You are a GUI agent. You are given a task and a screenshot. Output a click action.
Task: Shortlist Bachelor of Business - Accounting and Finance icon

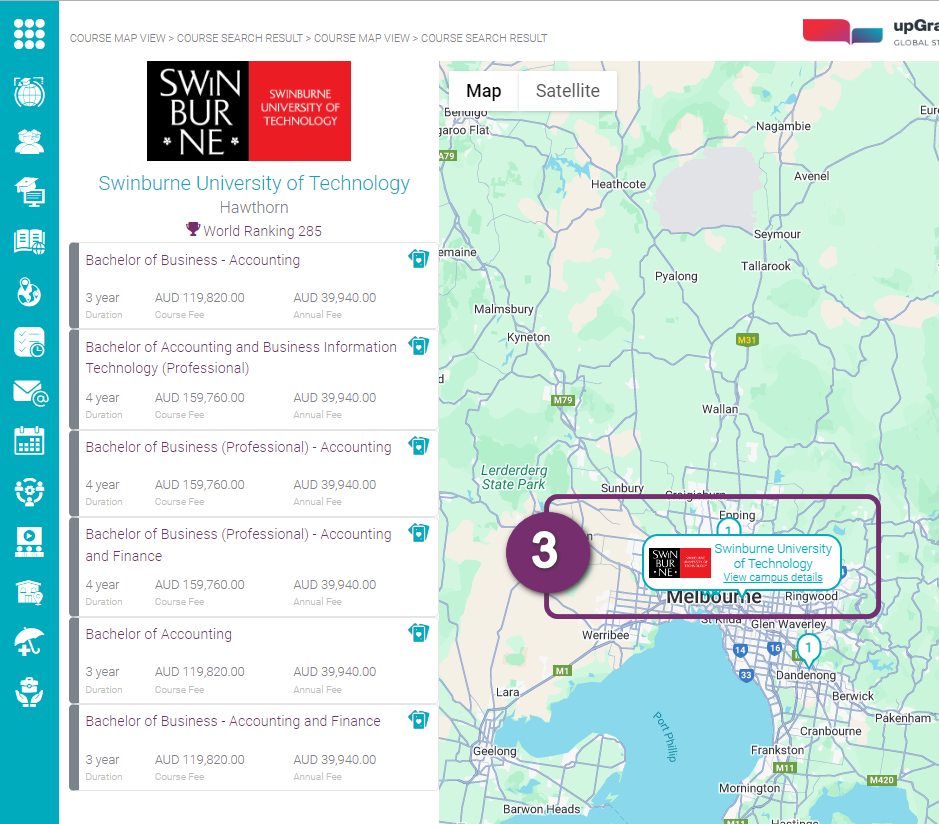418,720
